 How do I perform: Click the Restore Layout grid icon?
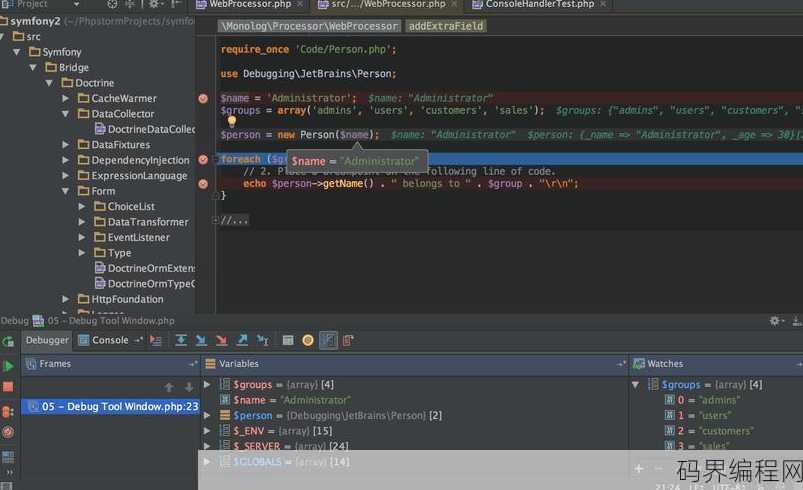pos(8,456)
